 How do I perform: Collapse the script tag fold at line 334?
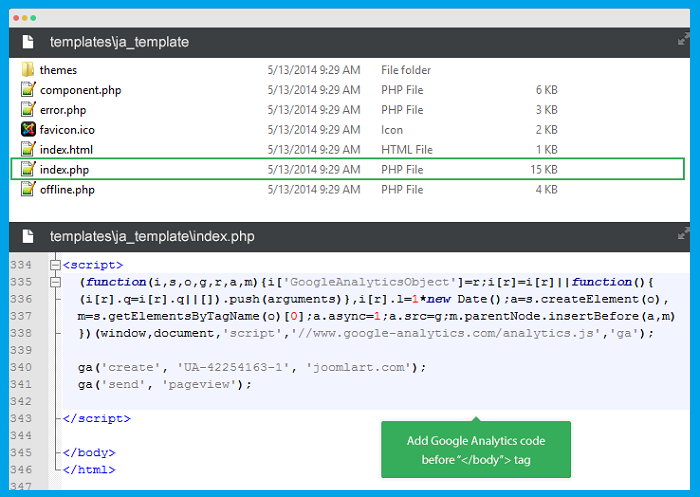click(55, 265)
